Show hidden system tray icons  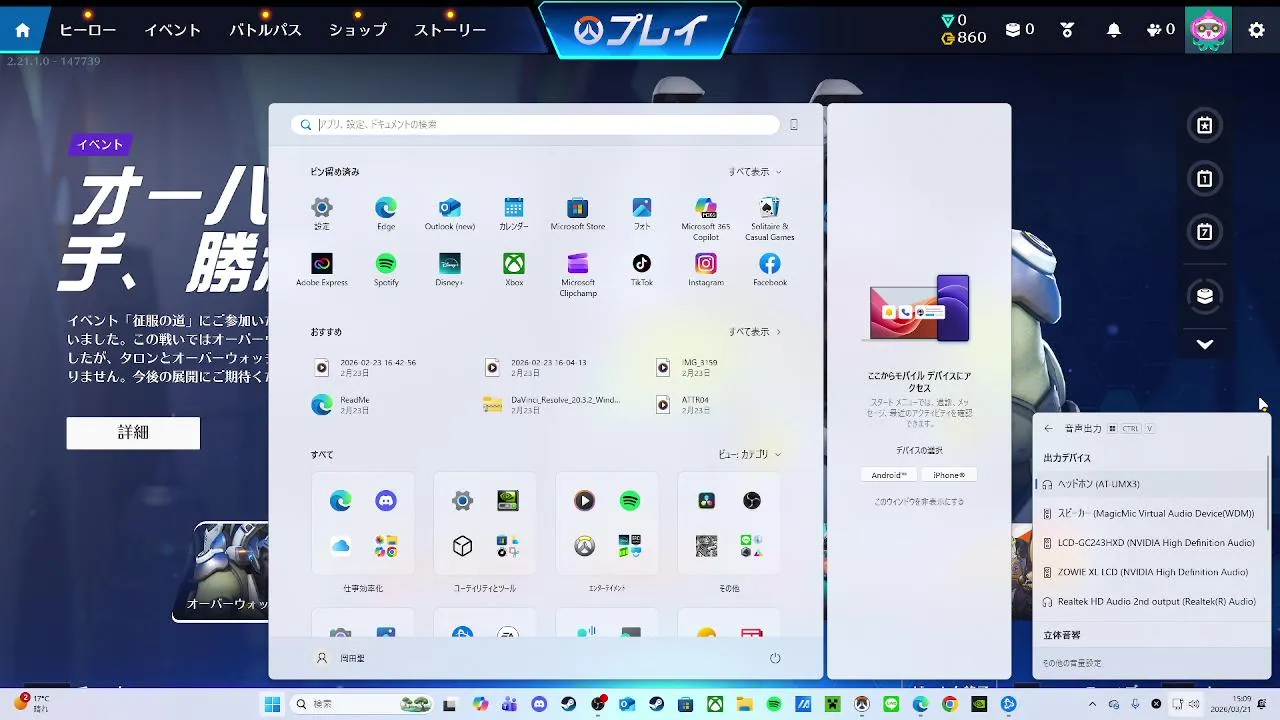(1092, 704)
